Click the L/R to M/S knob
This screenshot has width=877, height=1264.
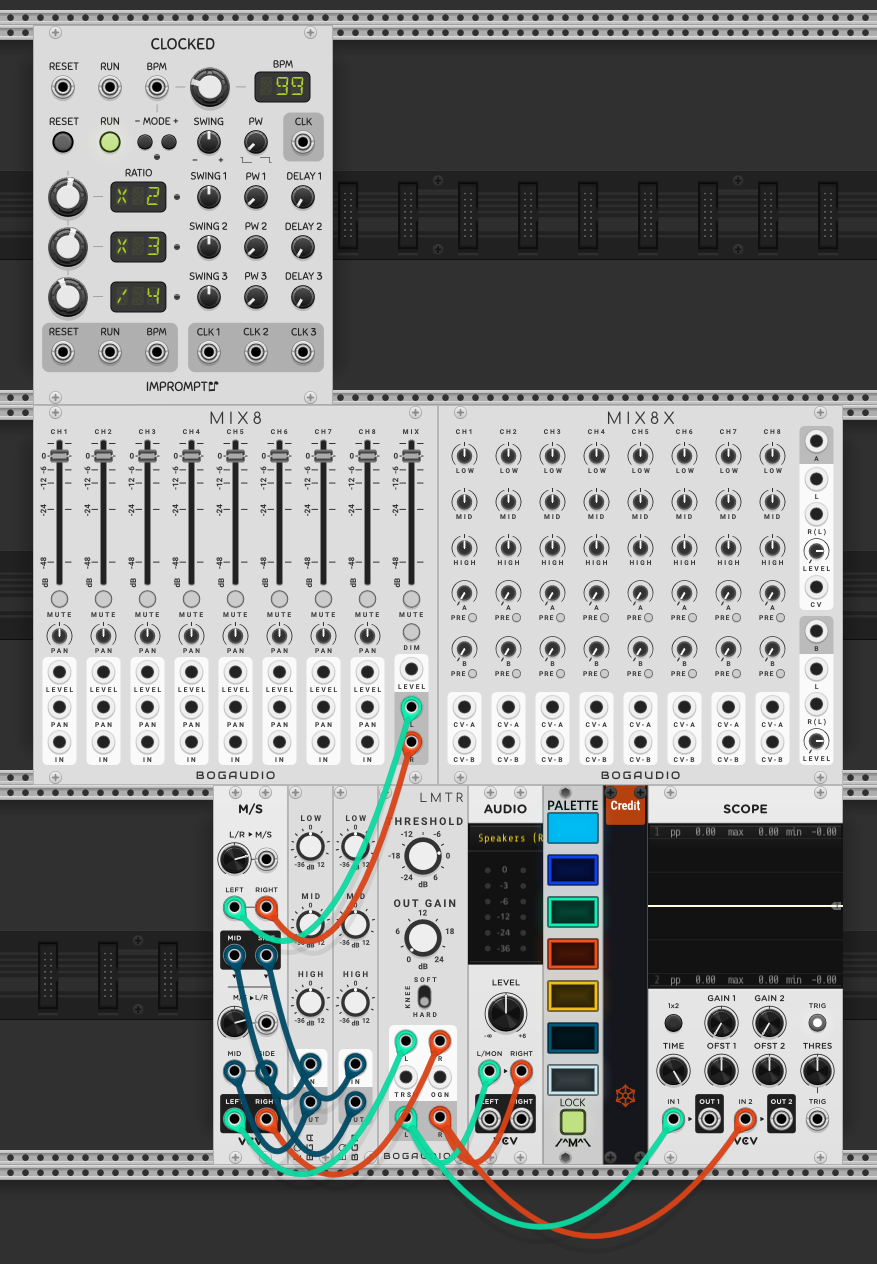[x=235, y=858]
